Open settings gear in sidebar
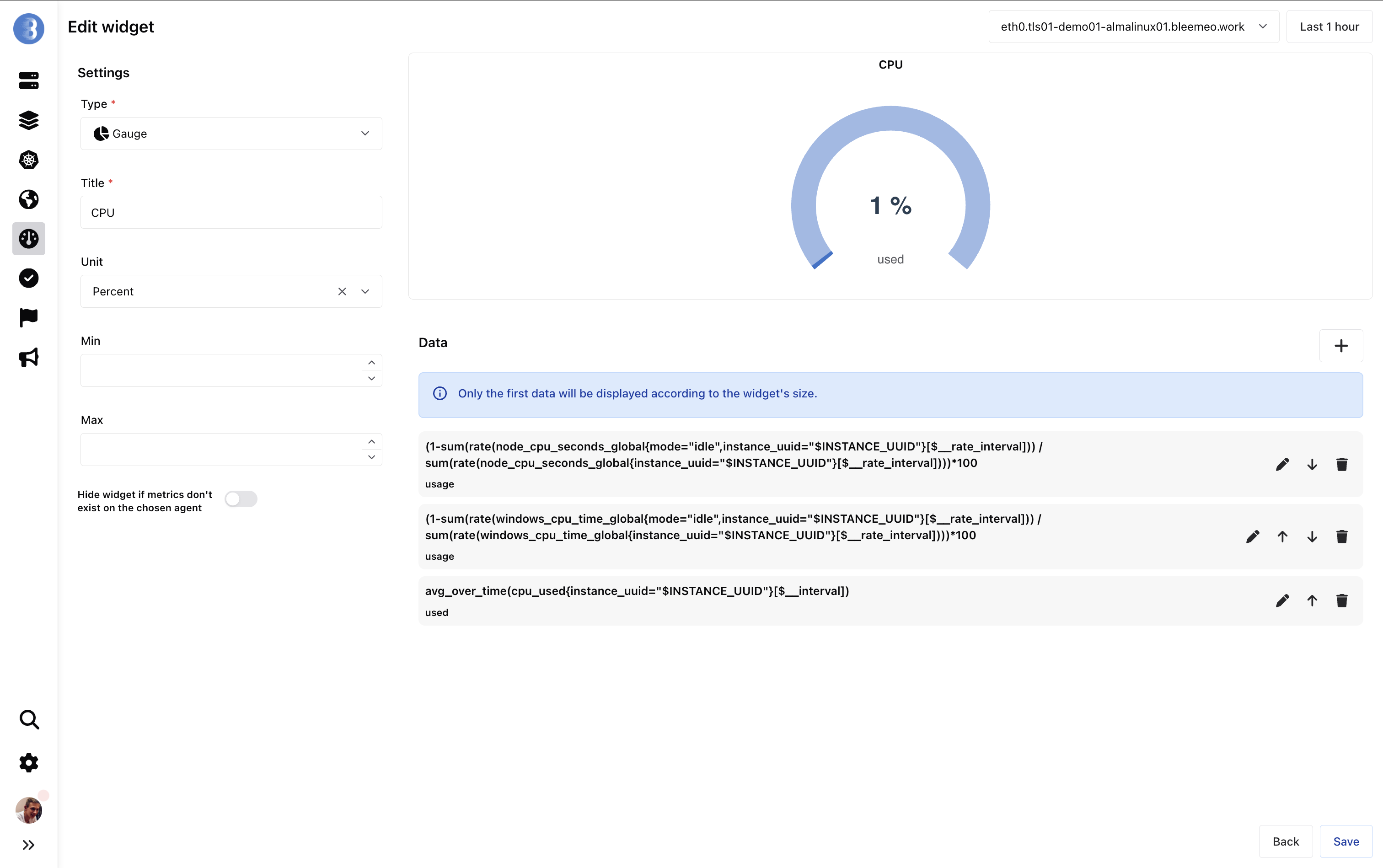Image resolution: width=1383 pixels, height=868 pixels. coord(29,763)
